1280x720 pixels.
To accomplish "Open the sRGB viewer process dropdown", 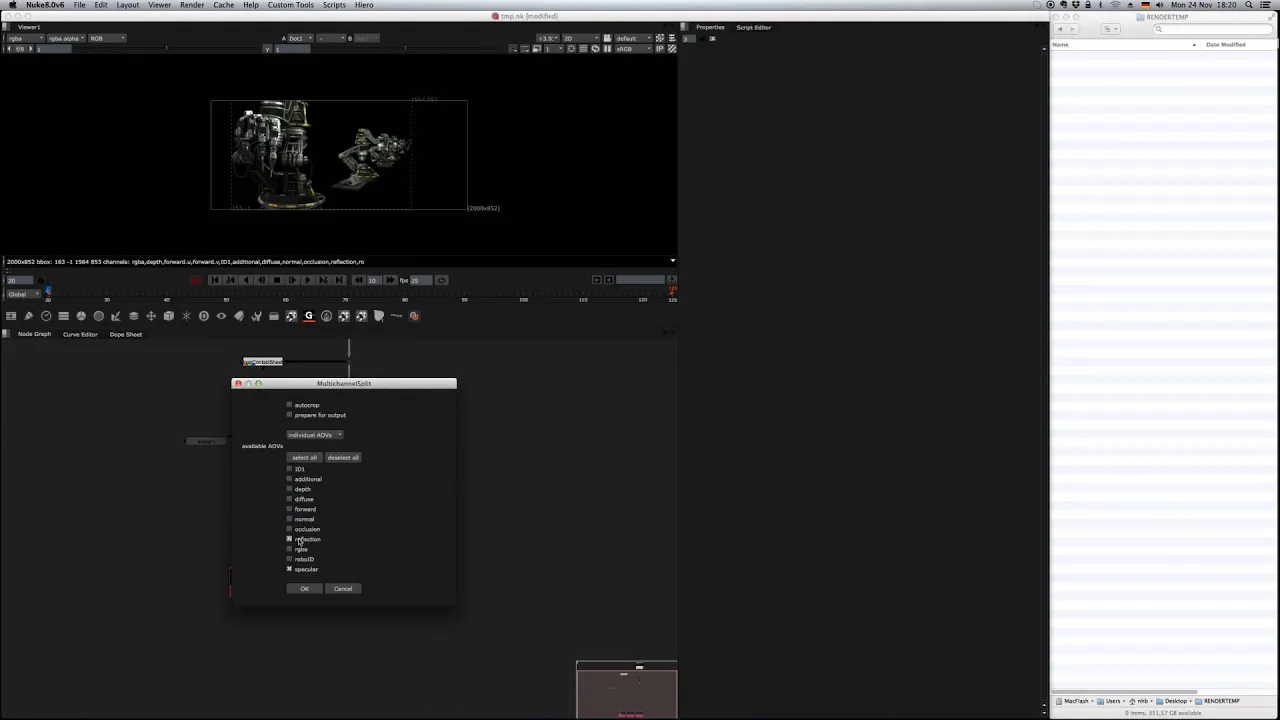I will pos(633,49).
